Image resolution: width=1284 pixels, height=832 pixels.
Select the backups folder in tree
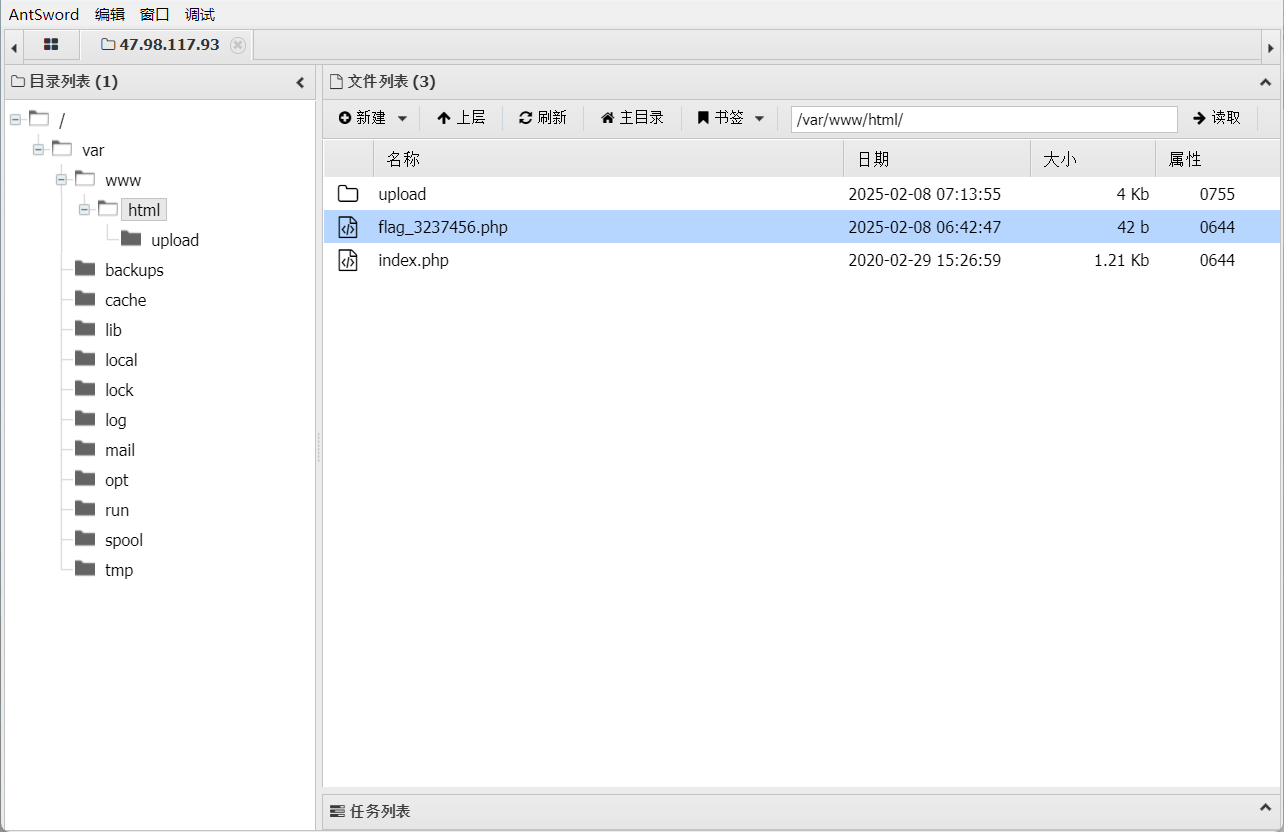coord(134,270)
